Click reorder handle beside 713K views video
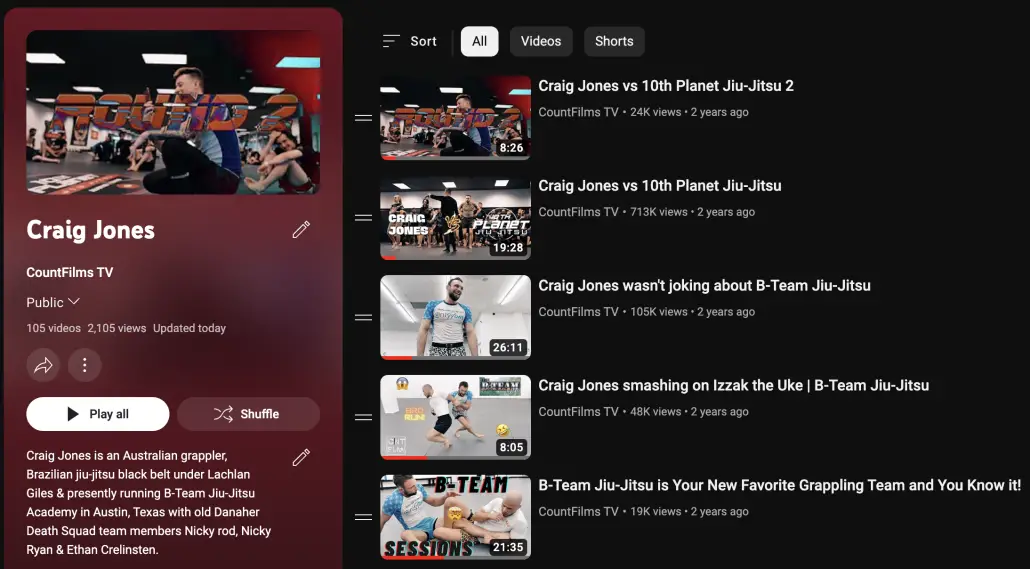This screenshot has height=569, width=1030. click(x=363, y=217)
